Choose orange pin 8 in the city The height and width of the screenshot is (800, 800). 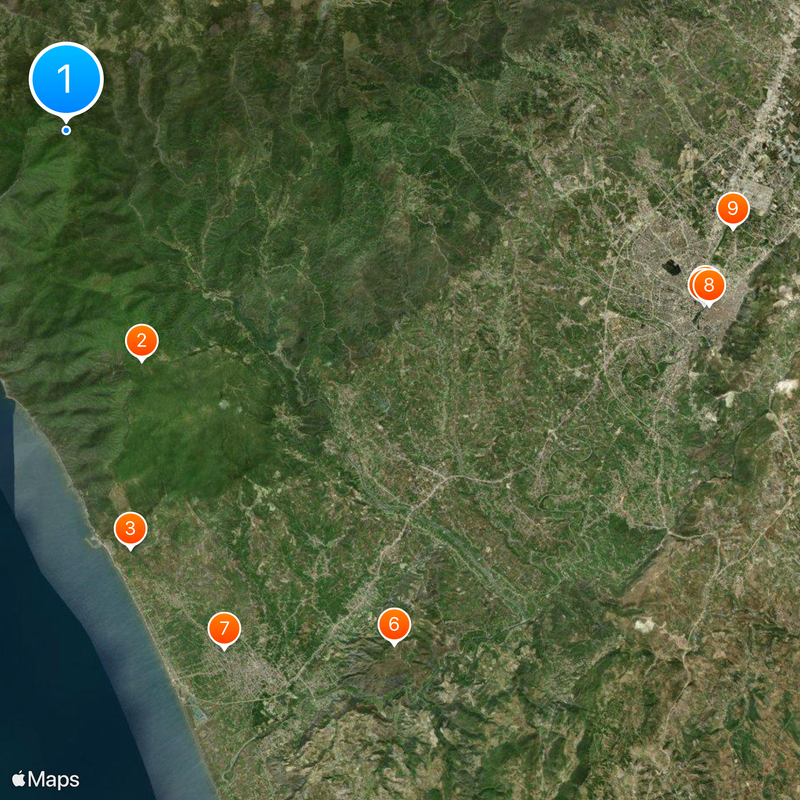coord(709,286)
